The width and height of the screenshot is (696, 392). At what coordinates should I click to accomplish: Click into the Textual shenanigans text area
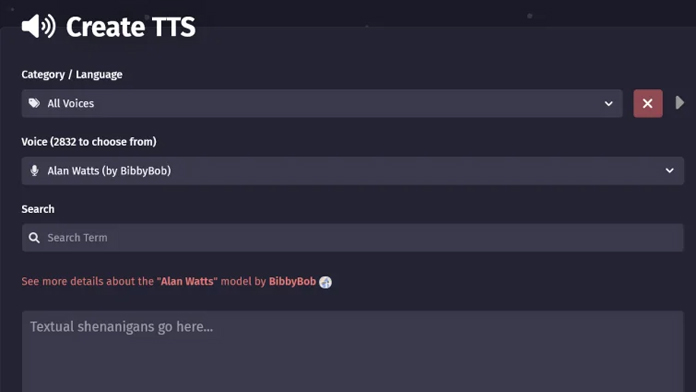352,351
